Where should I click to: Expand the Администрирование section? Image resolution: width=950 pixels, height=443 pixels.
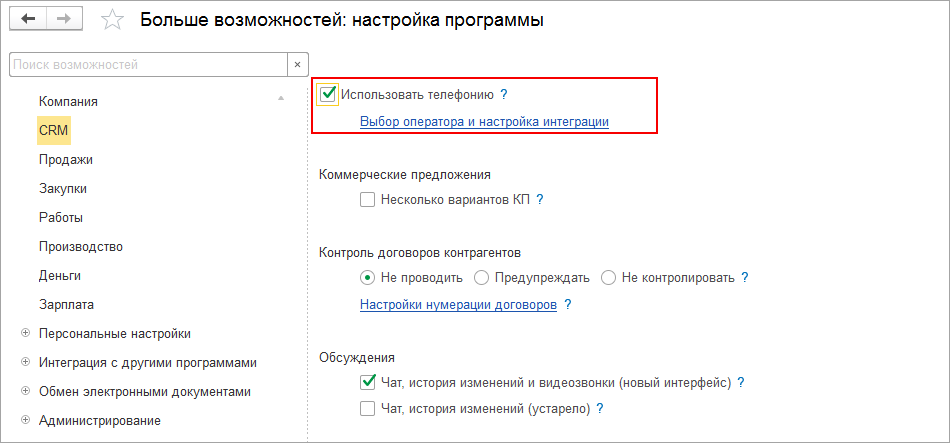tap(25, 420)
